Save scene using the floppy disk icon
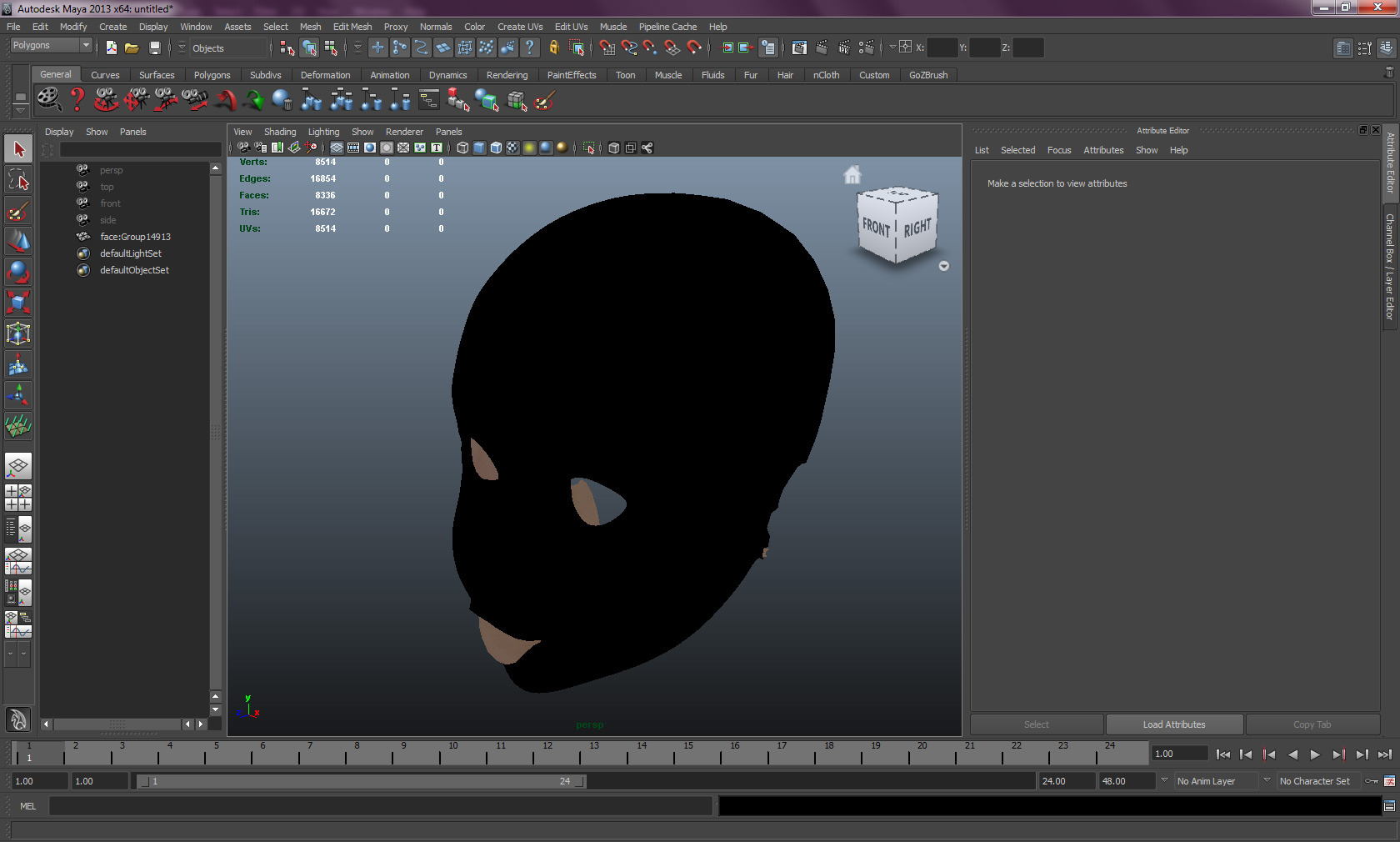The height and width of the screenshot is (842, 1400). click(x=154, y=48)
